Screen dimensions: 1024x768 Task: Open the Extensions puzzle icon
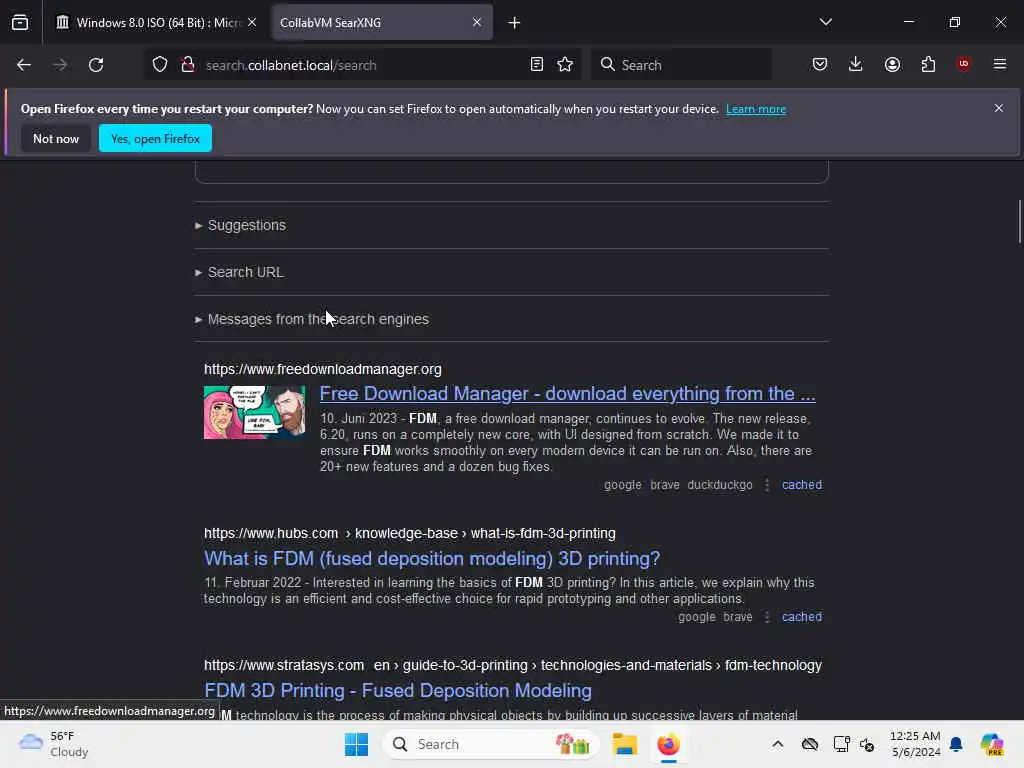click(929, 64)
